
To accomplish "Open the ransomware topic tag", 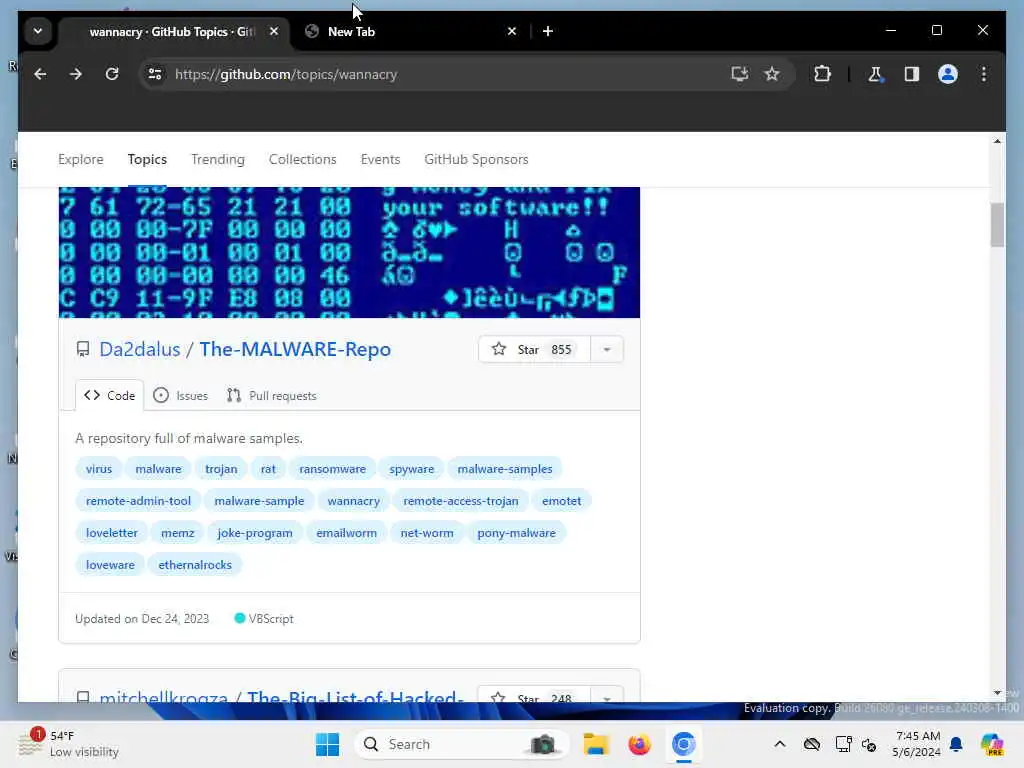I will coord(332,469).
